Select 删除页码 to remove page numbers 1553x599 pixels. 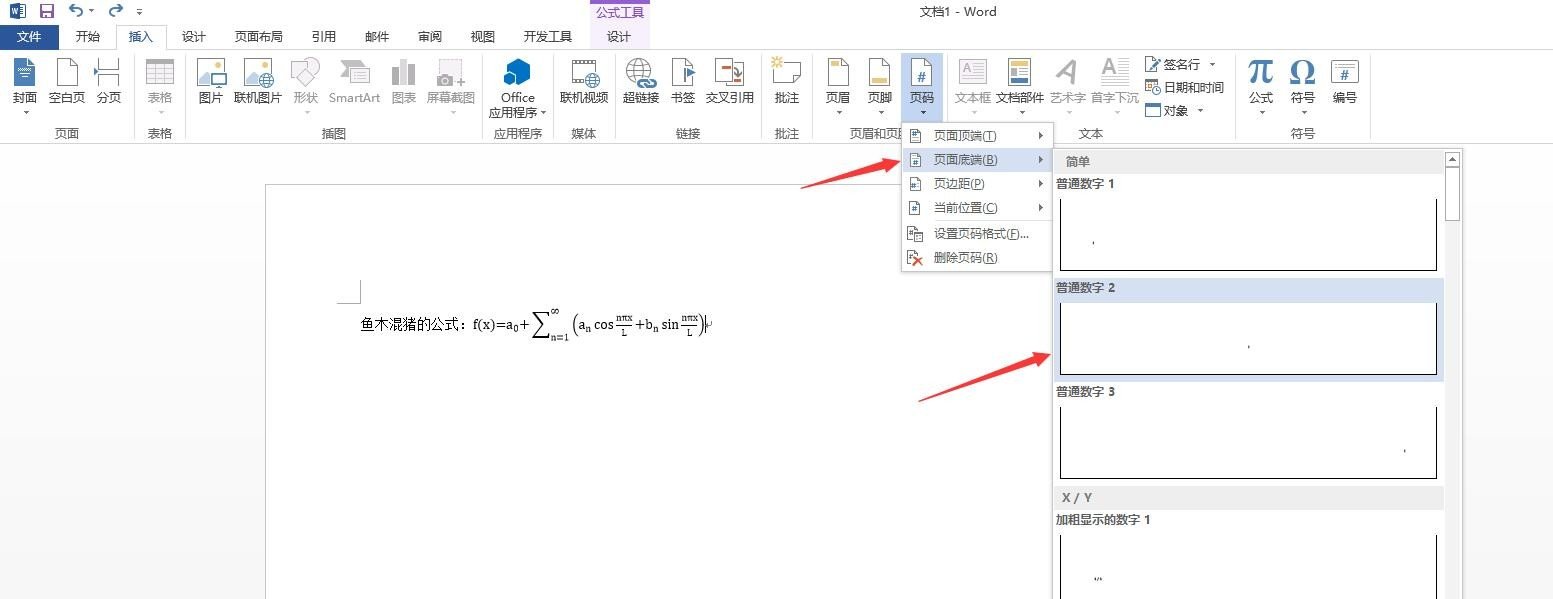[x=963, y=257]
